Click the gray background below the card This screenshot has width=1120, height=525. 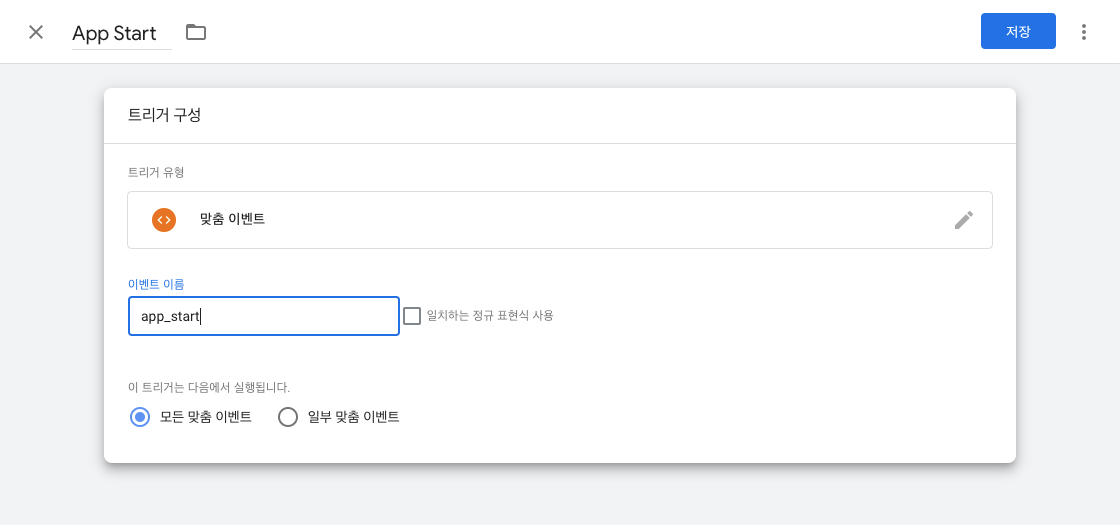(560, 495)
